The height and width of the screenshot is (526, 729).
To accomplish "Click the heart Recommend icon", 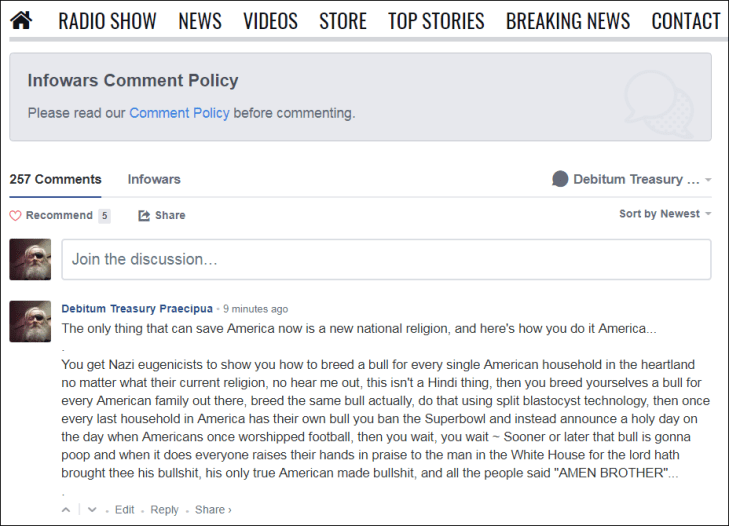I will point(15,215).
